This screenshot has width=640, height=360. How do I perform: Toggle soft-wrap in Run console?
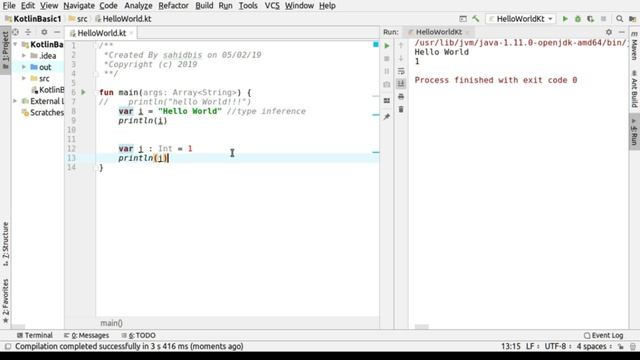pyautogui.click(x=401, y=71)
